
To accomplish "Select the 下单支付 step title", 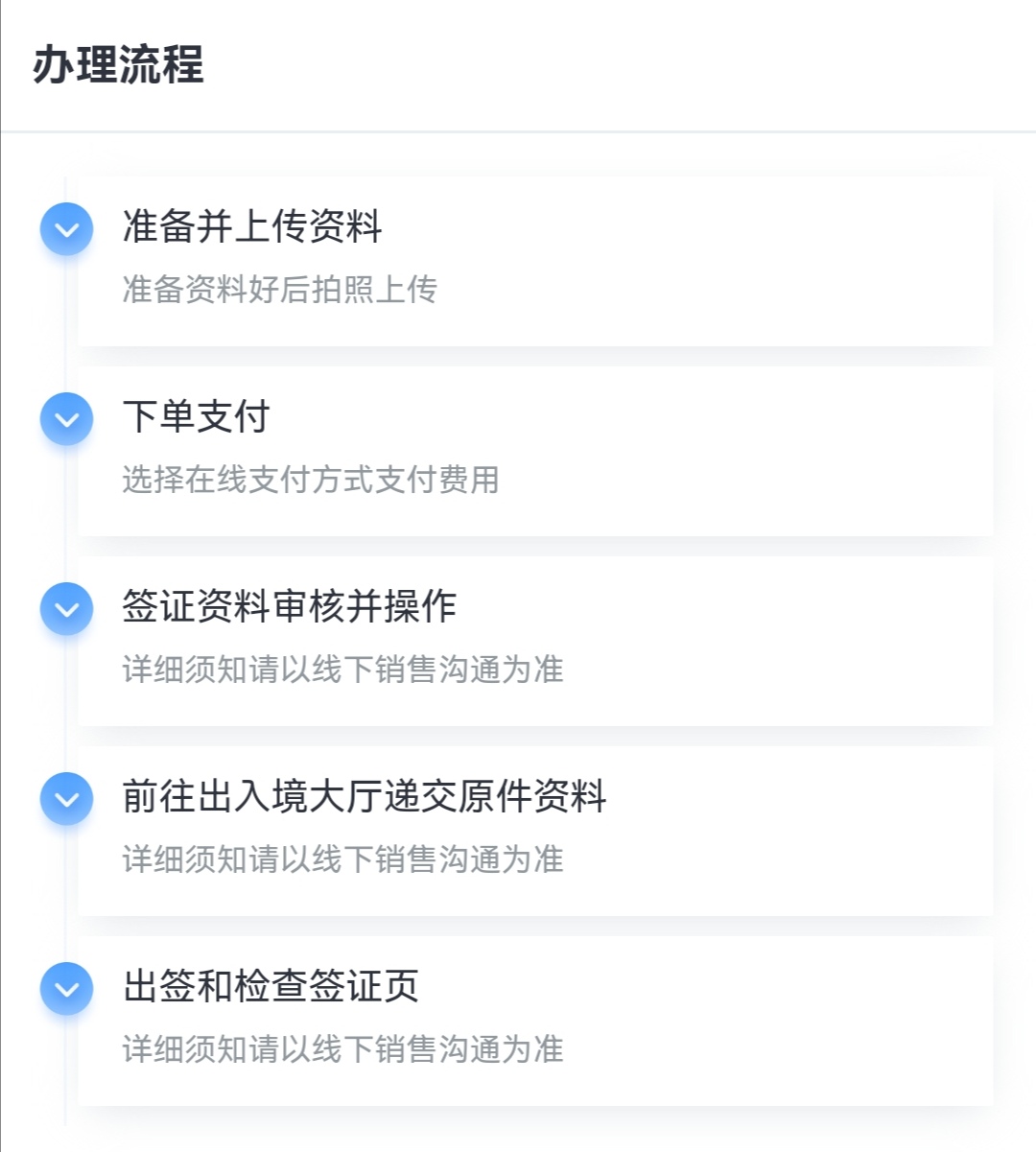I will (x=197, y=416).
